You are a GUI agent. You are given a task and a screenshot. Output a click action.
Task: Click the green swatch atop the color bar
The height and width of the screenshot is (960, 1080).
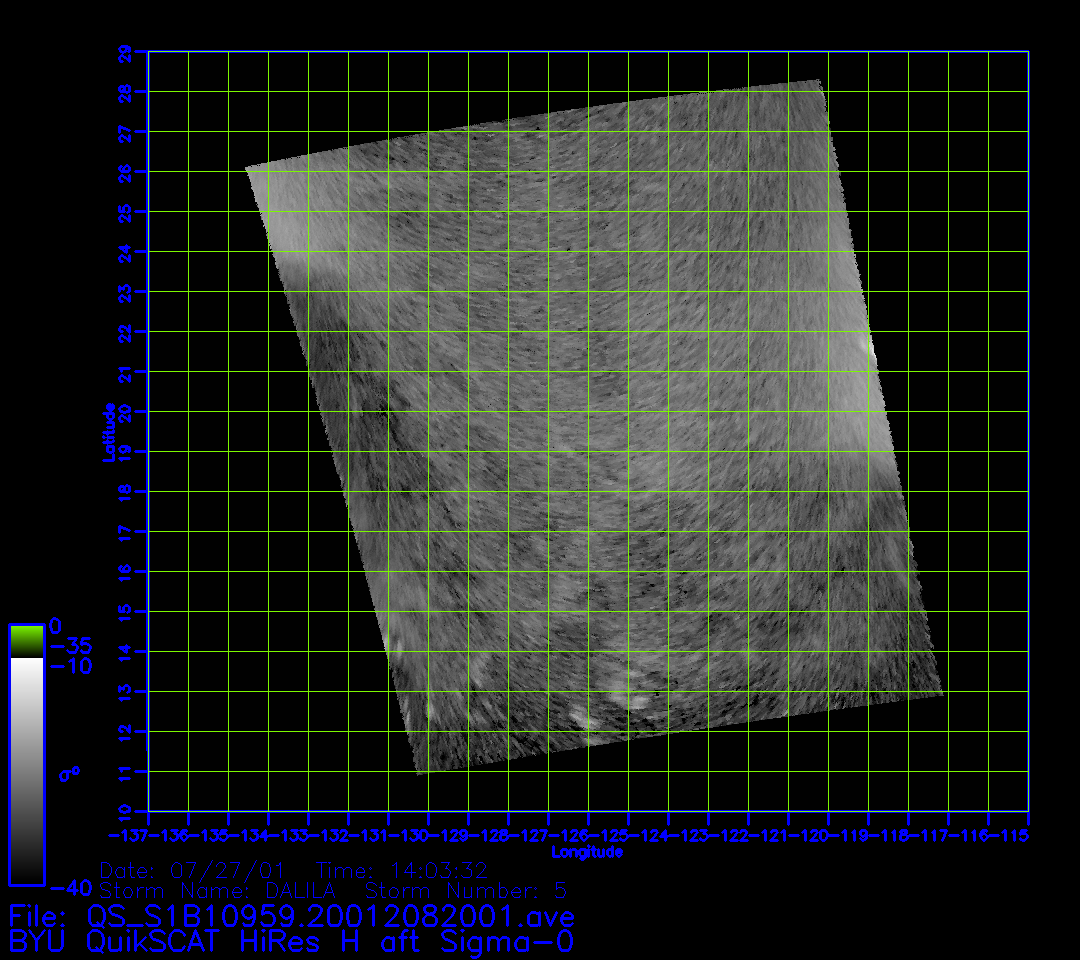tap(26, 641)
